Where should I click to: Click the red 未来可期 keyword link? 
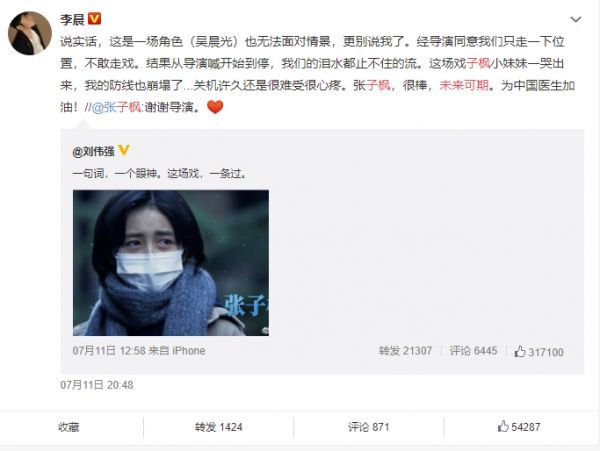tap(464, 85)
